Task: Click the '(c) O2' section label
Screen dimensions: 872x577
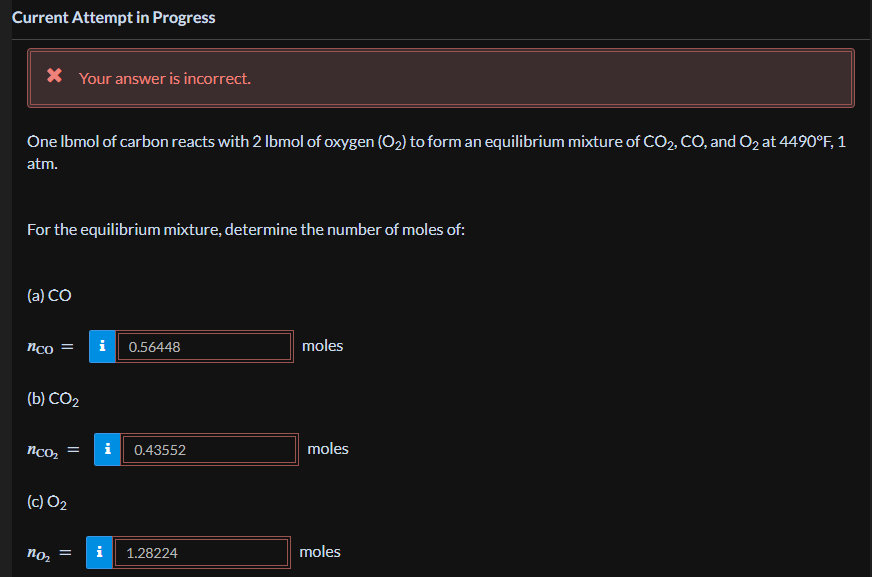Action: (47, 502)
